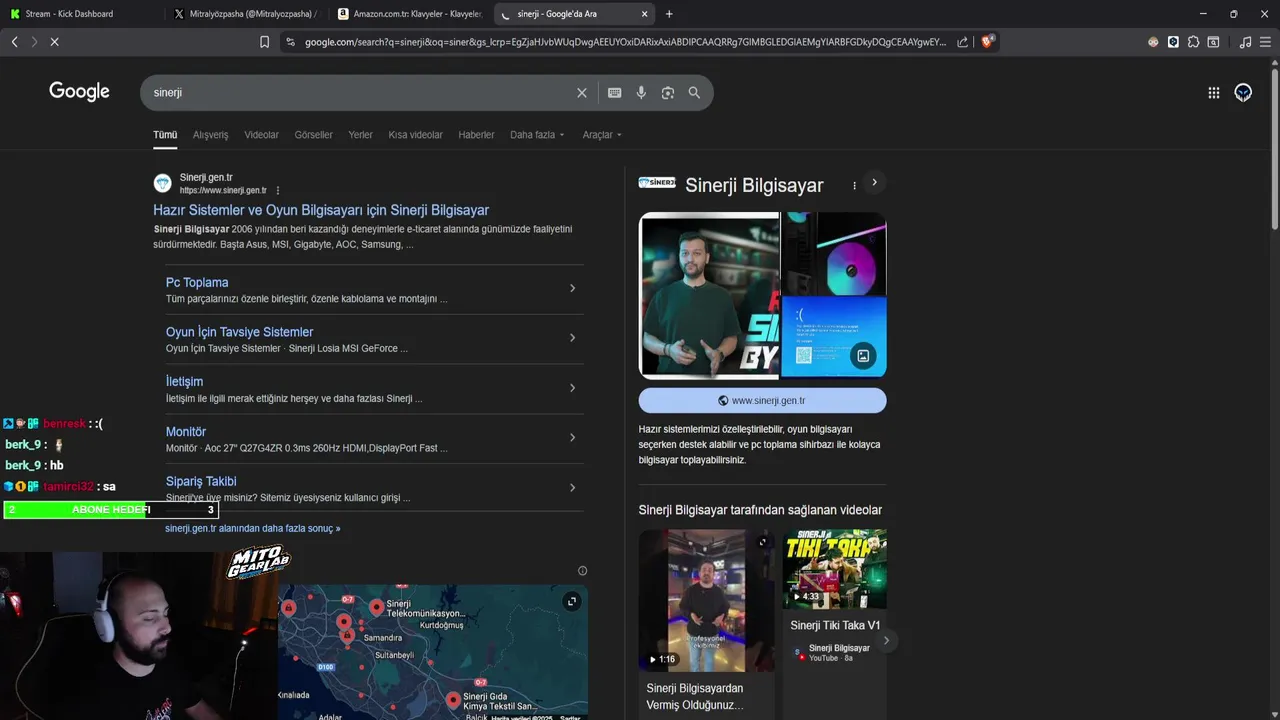View site information left of the URL
Viewport: 1280px width, 720px height.
290,42
